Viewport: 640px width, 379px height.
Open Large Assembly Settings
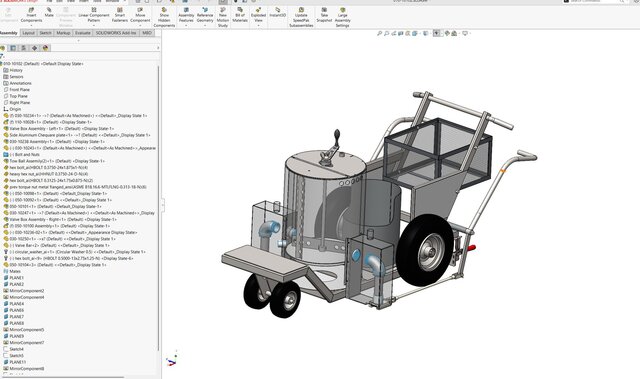coord(342,17)
